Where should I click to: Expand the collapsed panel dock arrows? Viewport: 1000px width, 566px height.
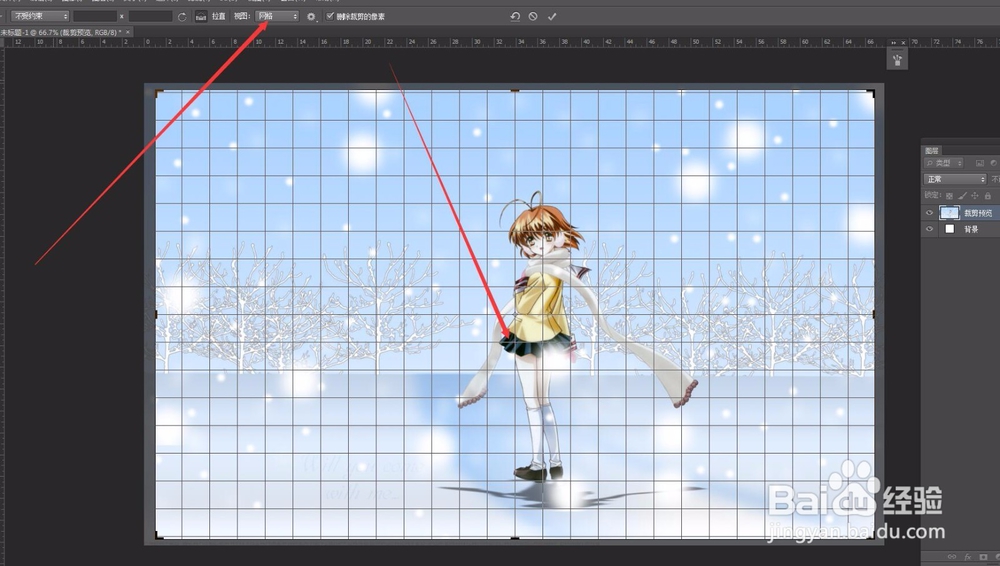tap(894, 43)
